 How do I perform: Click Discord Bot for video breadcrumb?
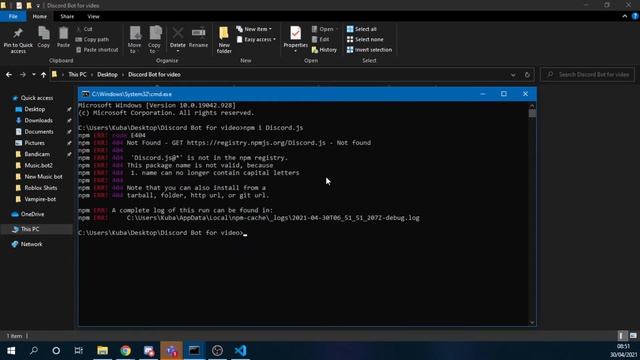[x=154, y=75]
